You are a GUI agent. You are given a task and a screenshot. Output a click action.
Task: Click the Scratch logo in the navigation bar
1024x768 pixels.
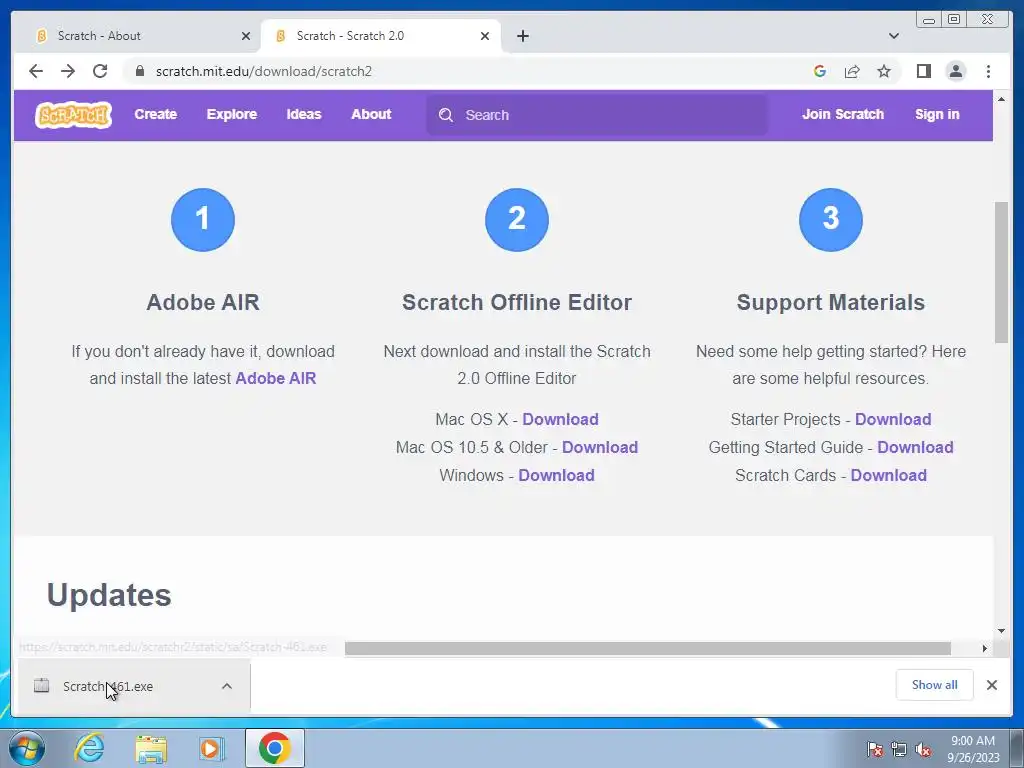click(73, 115)
